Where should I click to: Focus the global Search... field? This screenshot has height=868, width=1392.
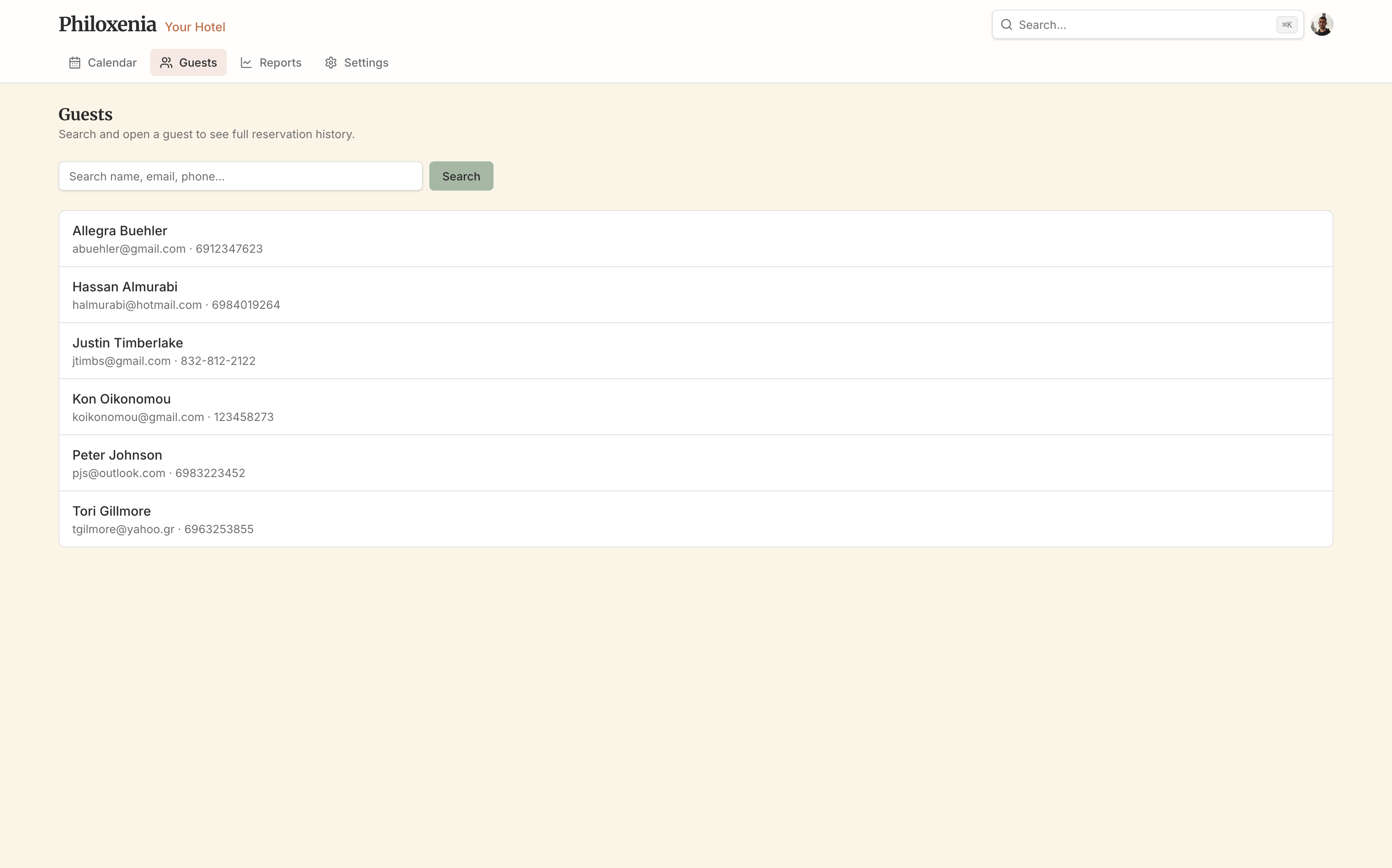[x=1147, y=25]
